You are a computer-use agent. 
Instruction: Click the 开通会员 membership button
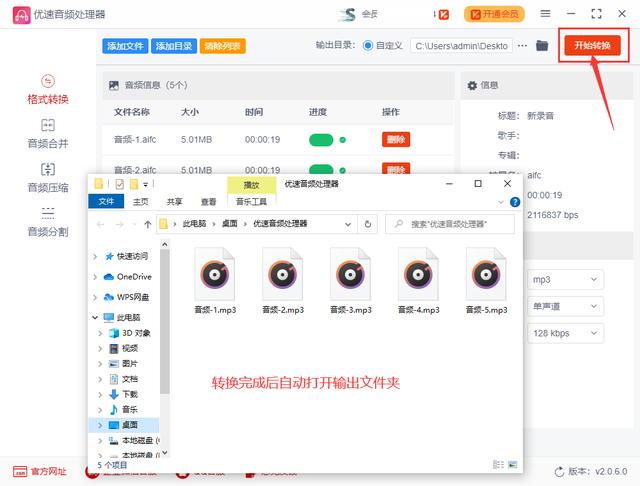point(494,14)
